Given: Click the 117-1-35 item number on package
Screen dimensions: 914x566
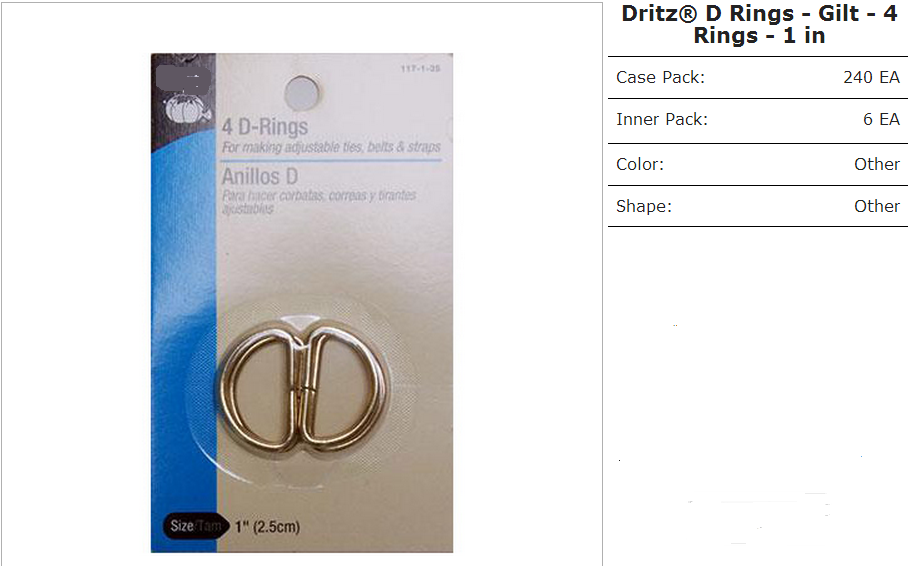Looking at the screenshot, I should (420, 69).
